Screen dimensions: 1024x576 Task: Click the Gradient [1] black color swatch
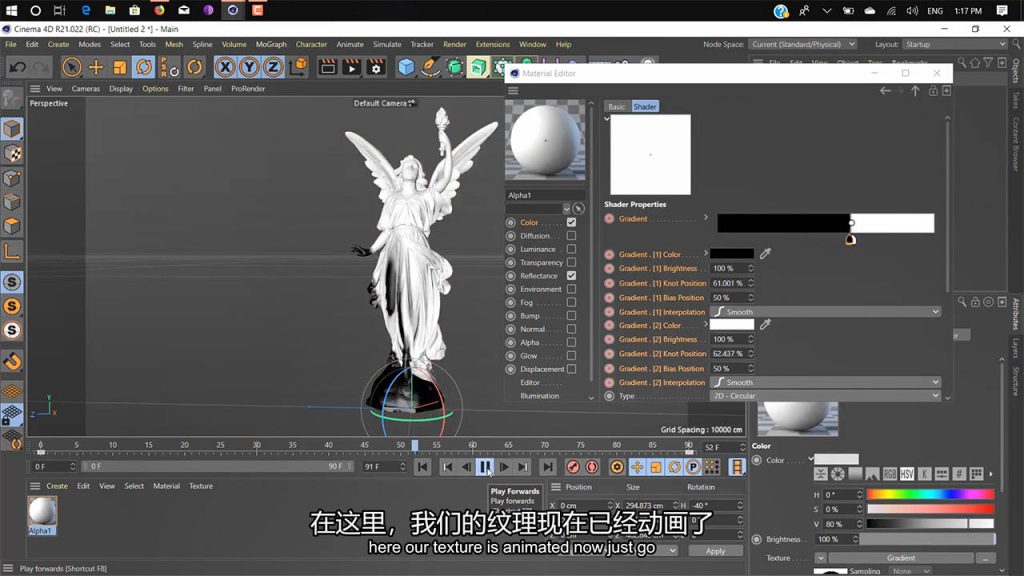pos(731,253)
